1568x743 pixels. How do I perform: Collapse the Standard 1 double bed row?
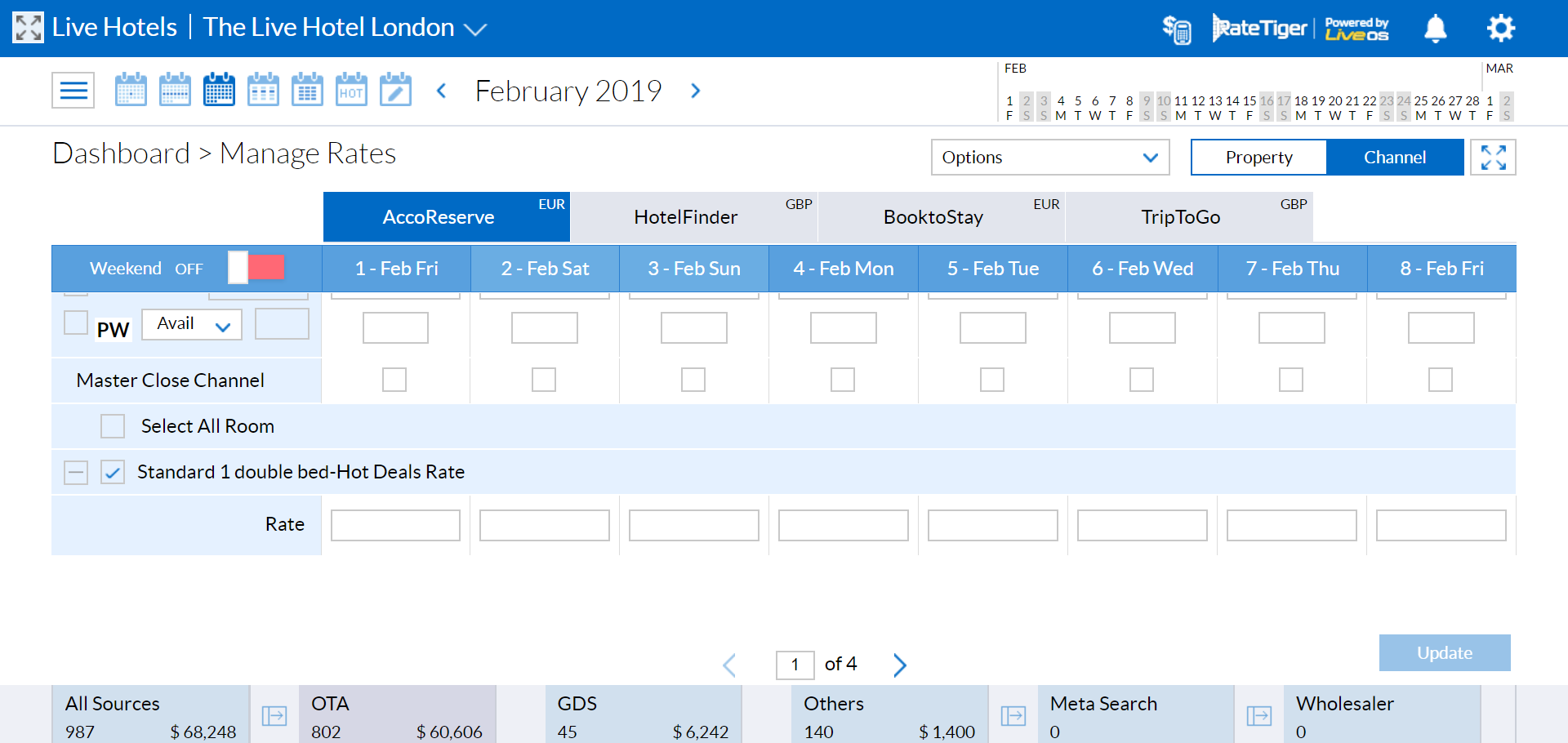pos(76,472)
